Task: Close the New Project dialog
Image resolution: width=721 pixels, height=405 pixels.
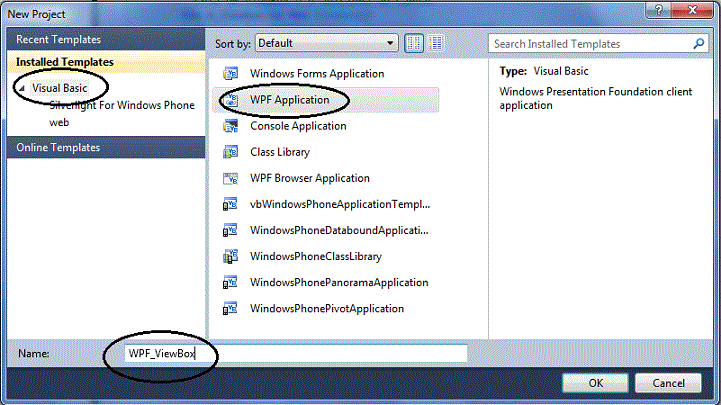Action: [692, 10]
